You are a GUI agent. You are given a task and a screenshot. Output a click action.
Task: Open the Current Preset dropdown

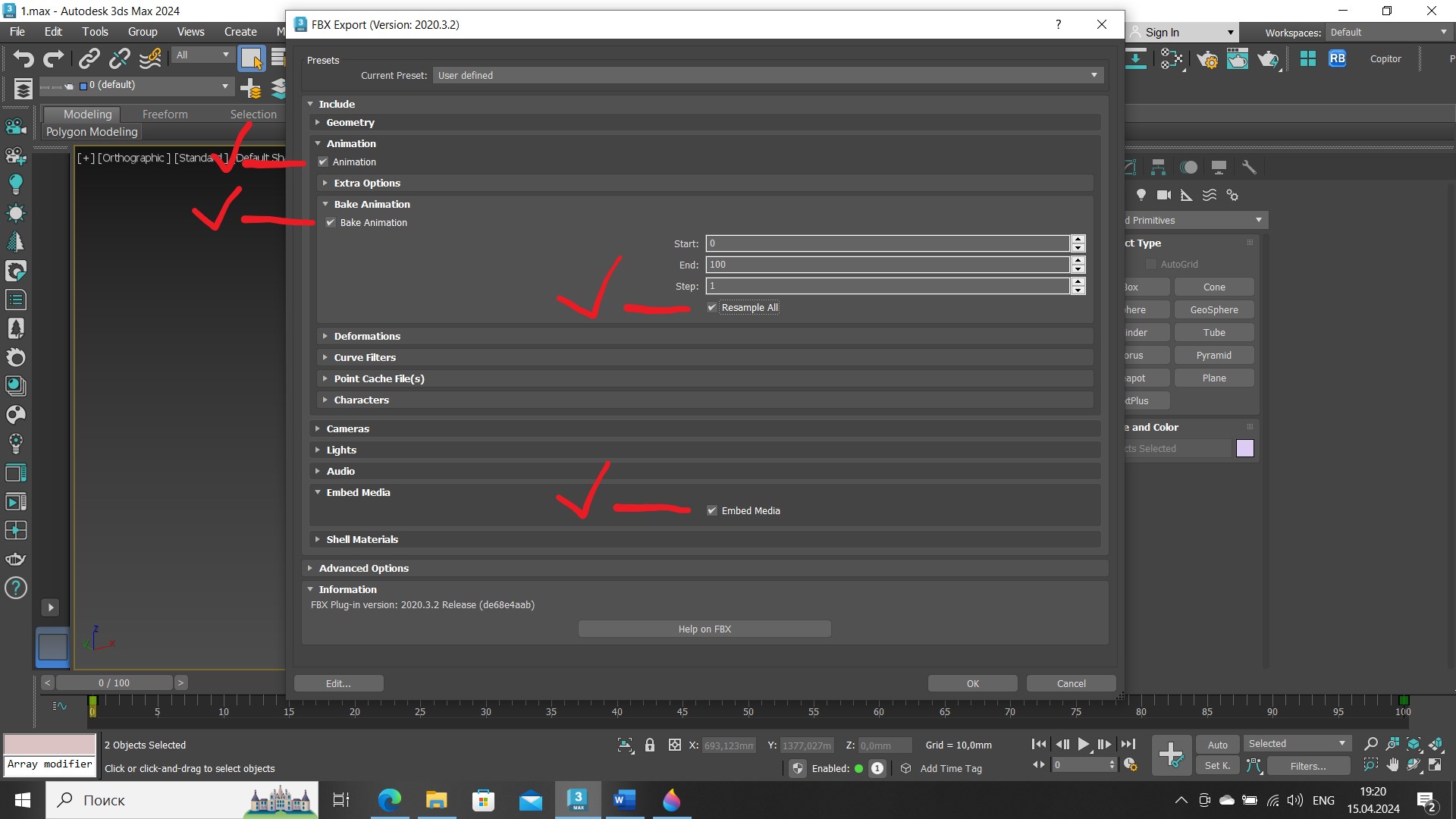[x=767, y=75]
